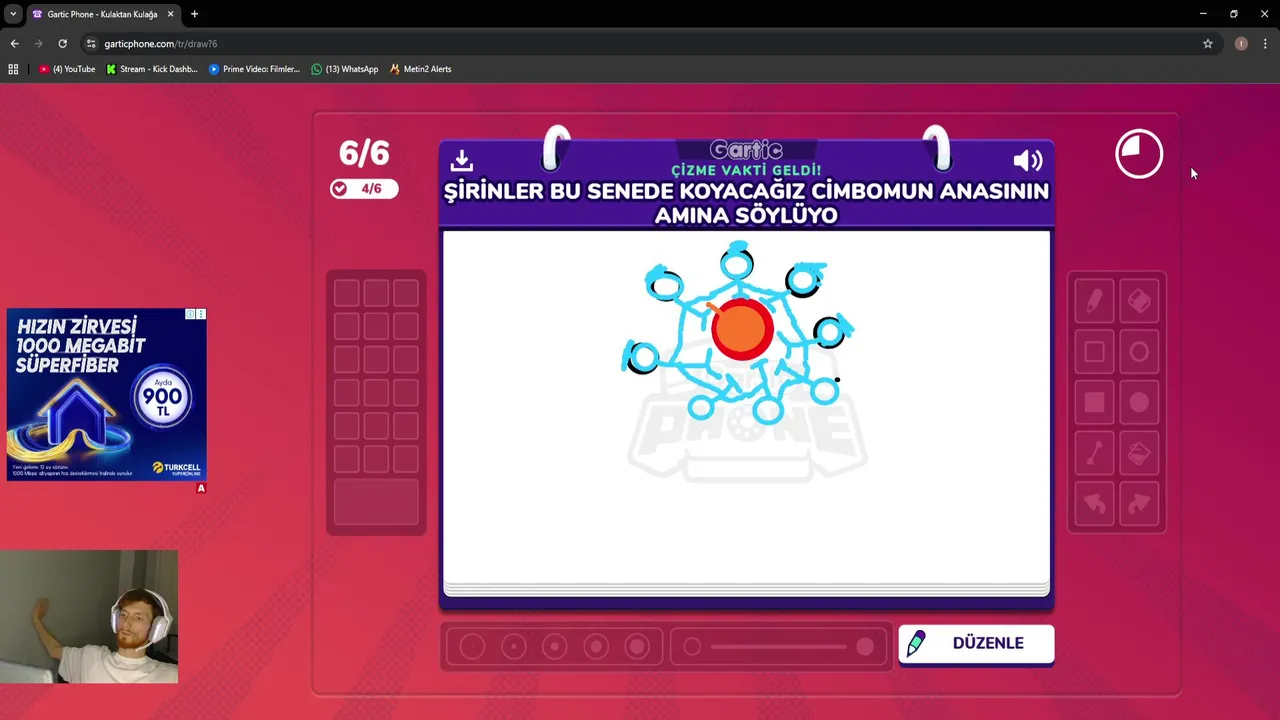Choose the smallest brush size circle
1280x720 pixels.
click(472, 647)
